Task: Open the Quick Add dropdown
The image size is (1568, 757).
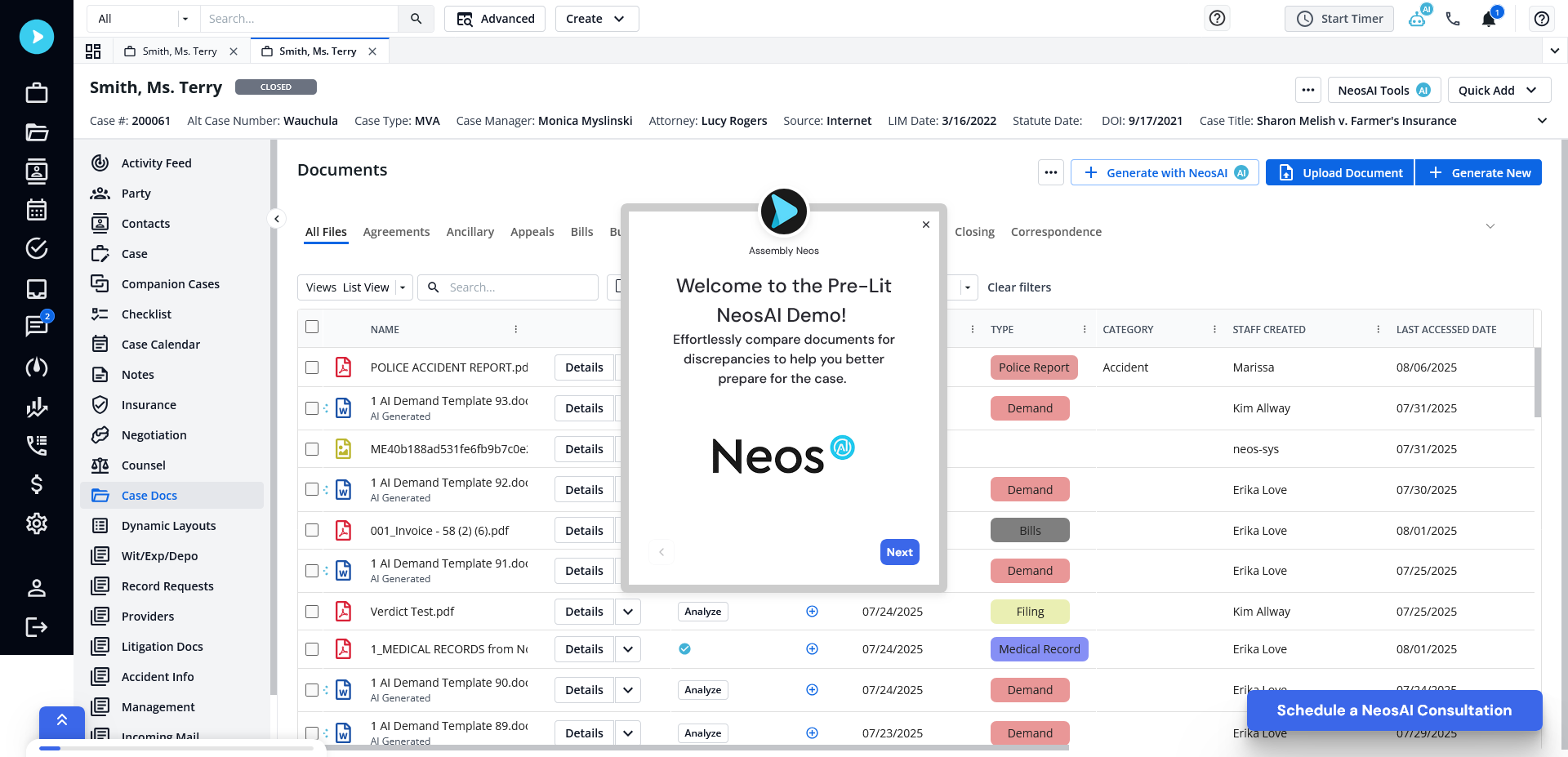Action: click(x=1499, y=90)
